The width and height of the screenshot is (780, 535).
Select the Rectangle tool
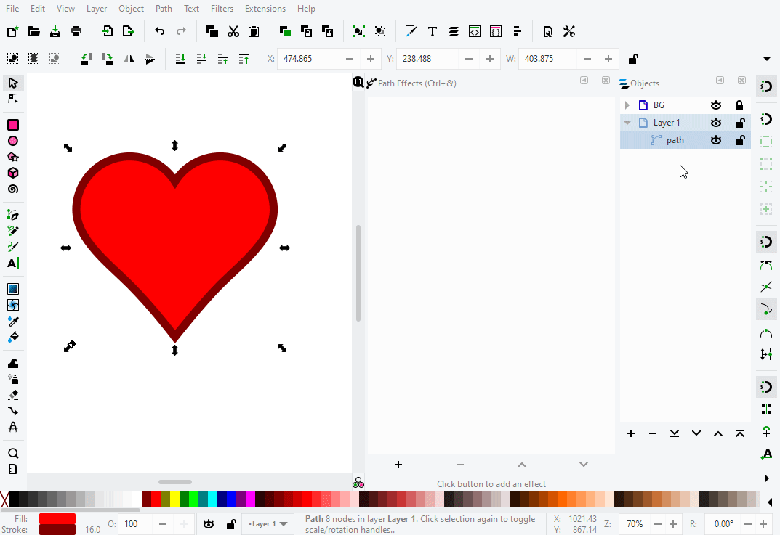13,125
